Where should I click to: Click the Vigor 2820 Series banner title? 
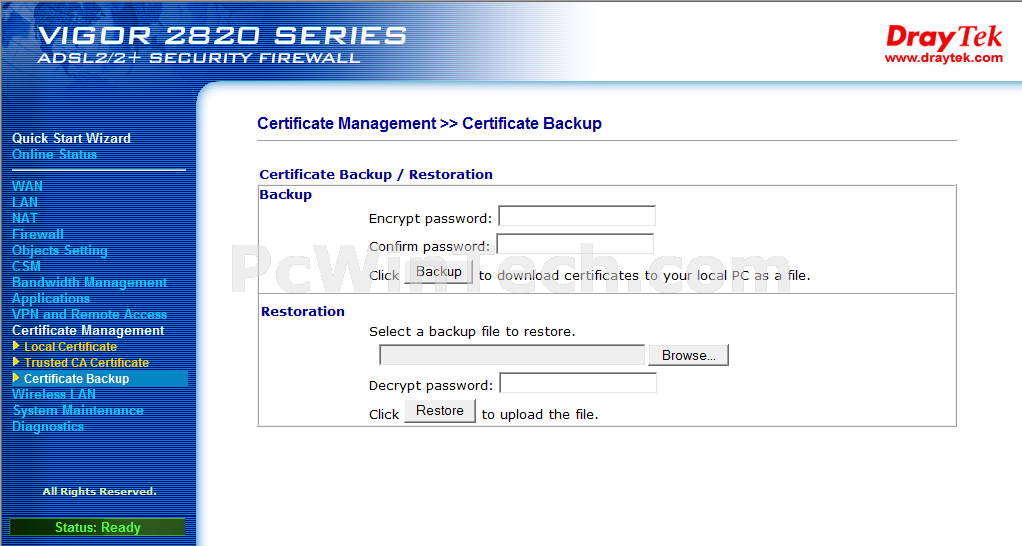pyautogui.click(x=222, y=35)
